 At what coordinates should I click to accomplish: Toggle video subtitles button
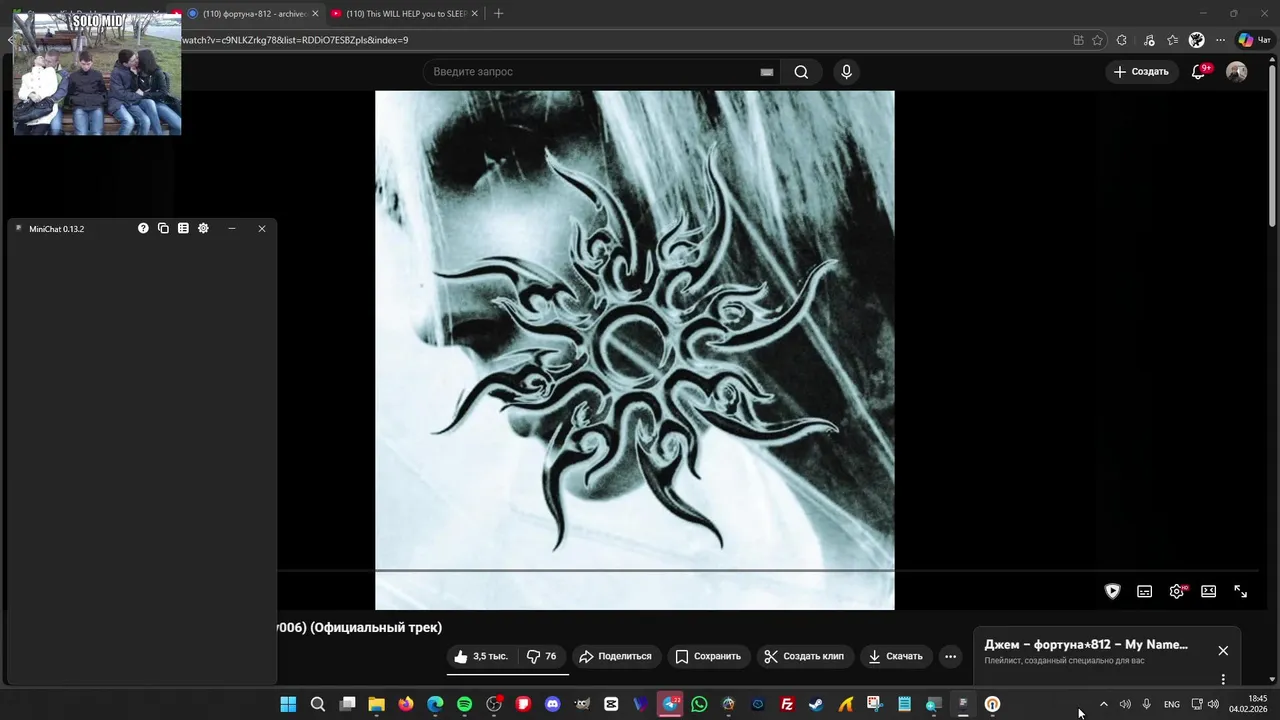click(1145, 591)
